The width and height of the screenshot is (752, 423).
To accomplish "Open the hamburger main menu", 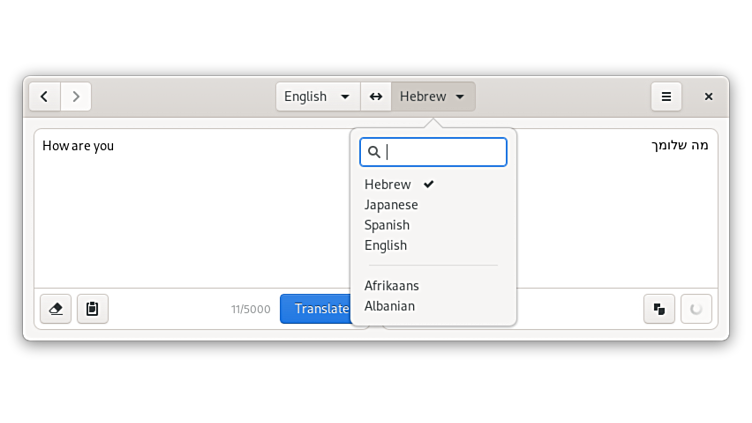I will [x=666, y=97].
